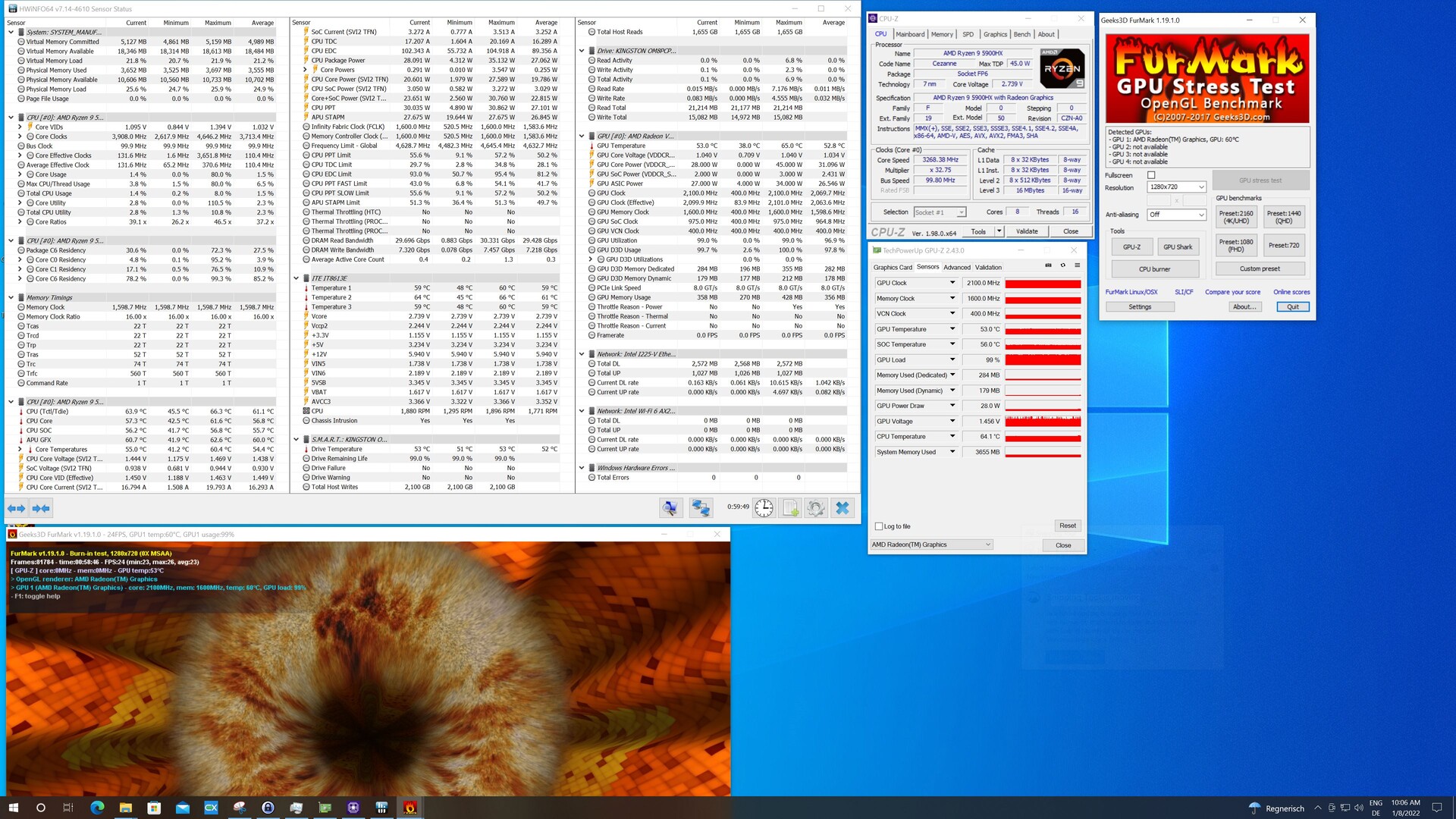Image resolution: width=1456 pixels, height=819 pixels.
Task: Click GPU-Z green card taskbar icon
Action: point(325,808)
